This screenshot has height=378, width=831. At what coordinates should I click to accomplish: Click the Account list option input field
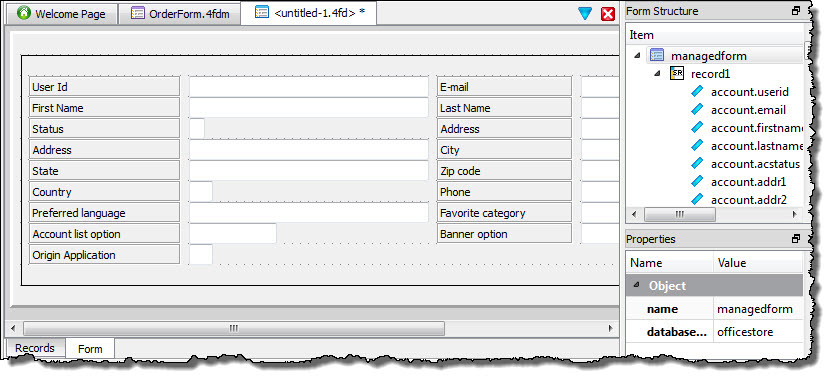point(233,234)
